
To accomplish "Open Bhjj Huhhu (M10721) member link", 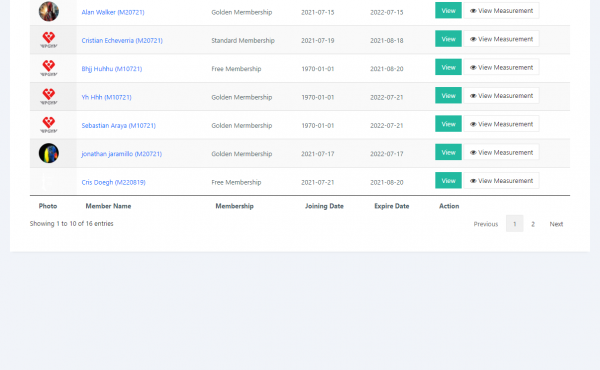I will pos(112,69).
